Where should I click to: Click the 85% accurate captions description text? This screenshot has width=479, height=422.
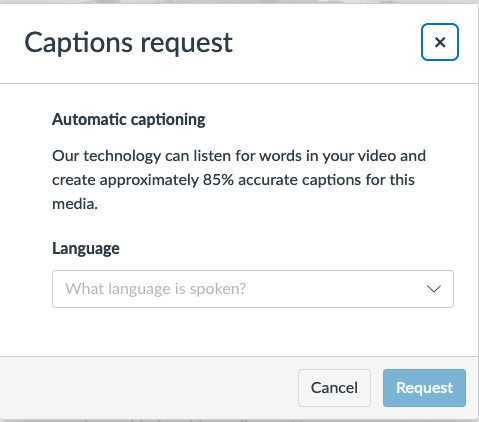(x=239, y=180)
